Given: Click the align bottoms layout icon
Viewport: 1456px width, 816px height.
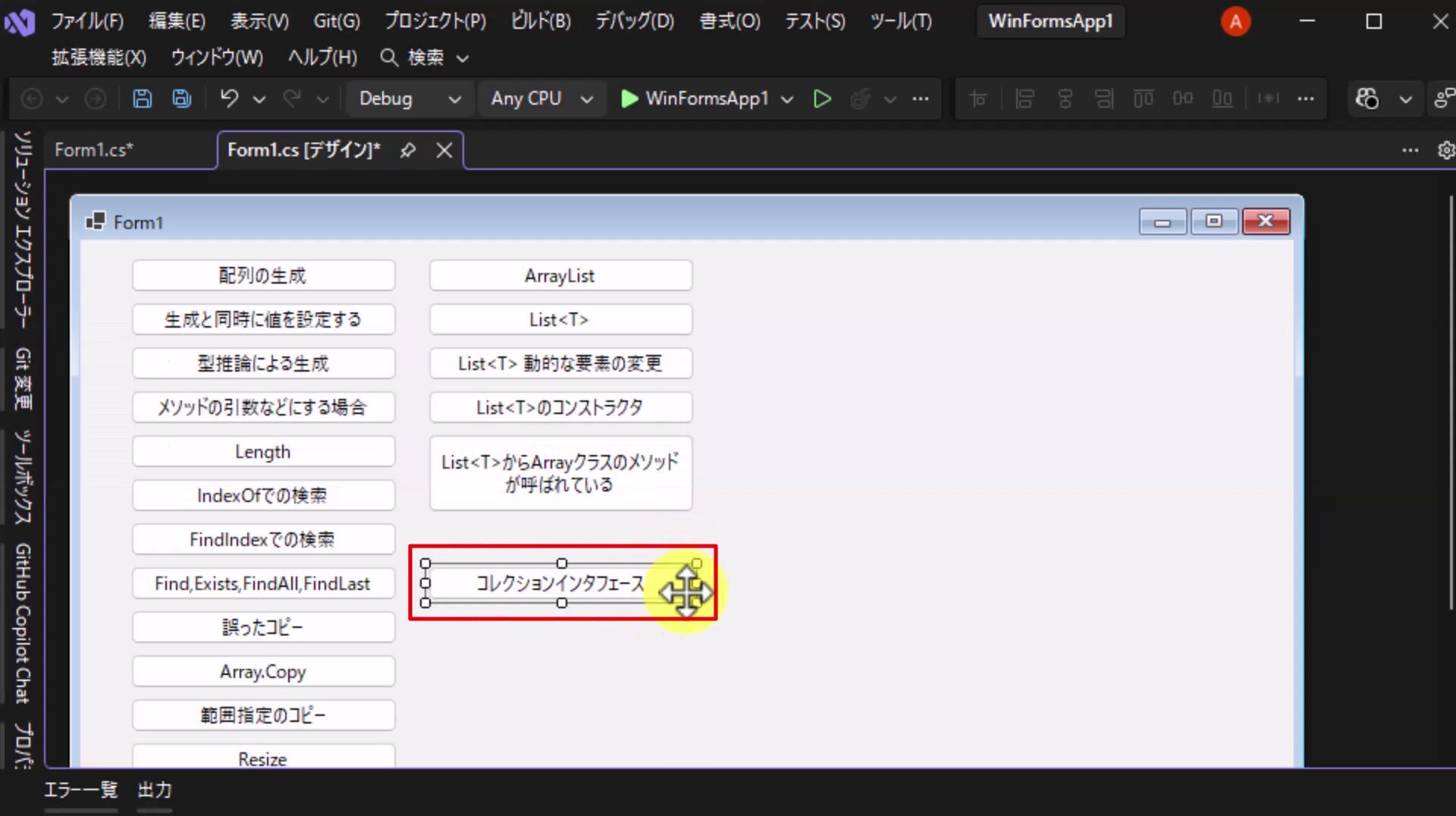Looking at the screenshot, I should (1222, 99).
